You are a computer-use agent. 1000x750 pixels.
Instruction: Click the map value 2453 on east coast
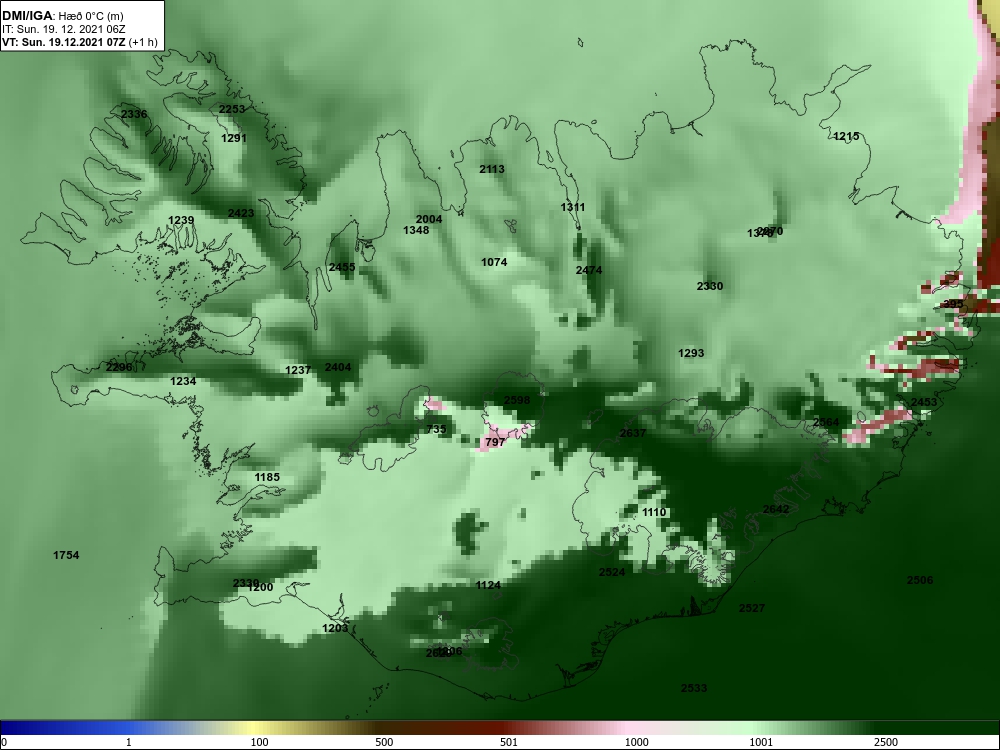(x=924, y=402)
